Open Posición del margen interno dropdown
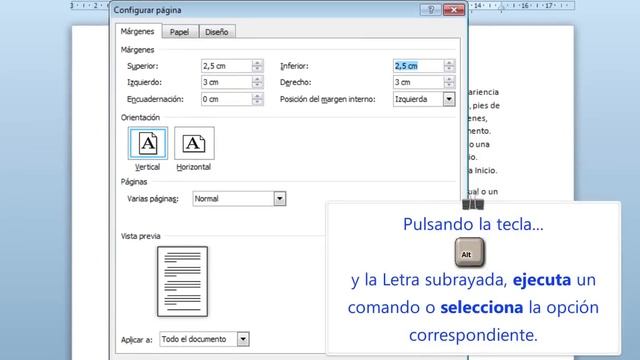This screenshot has width=640, height=360. point(449,99)
